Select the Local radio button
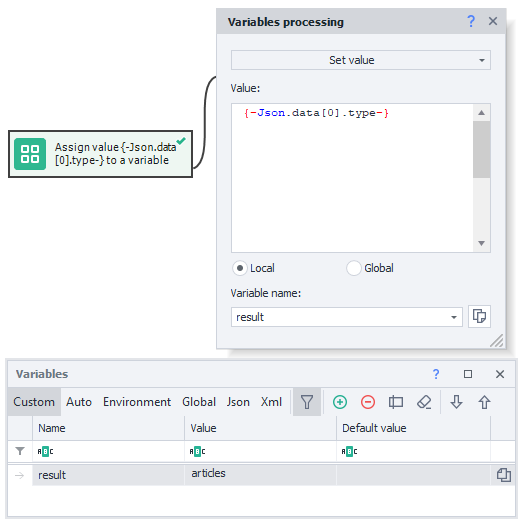This screenshot has width=522, height=522. [239, 268]
